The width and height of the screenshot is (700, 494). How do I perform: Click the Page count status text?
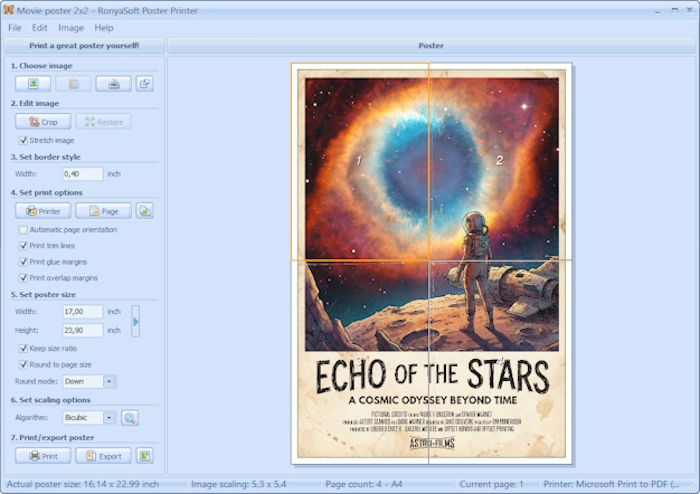(x=364, y=484)
